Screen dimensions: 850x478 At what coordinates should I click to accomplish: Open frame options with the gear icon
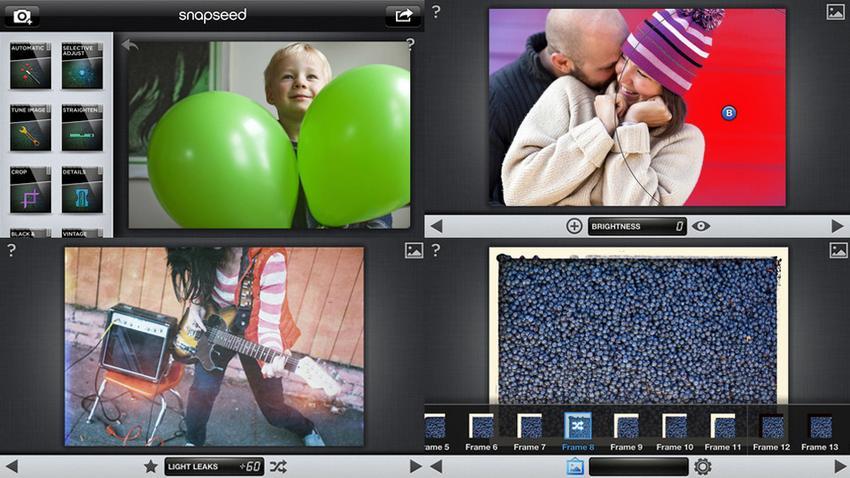click(x=702, y=466)
